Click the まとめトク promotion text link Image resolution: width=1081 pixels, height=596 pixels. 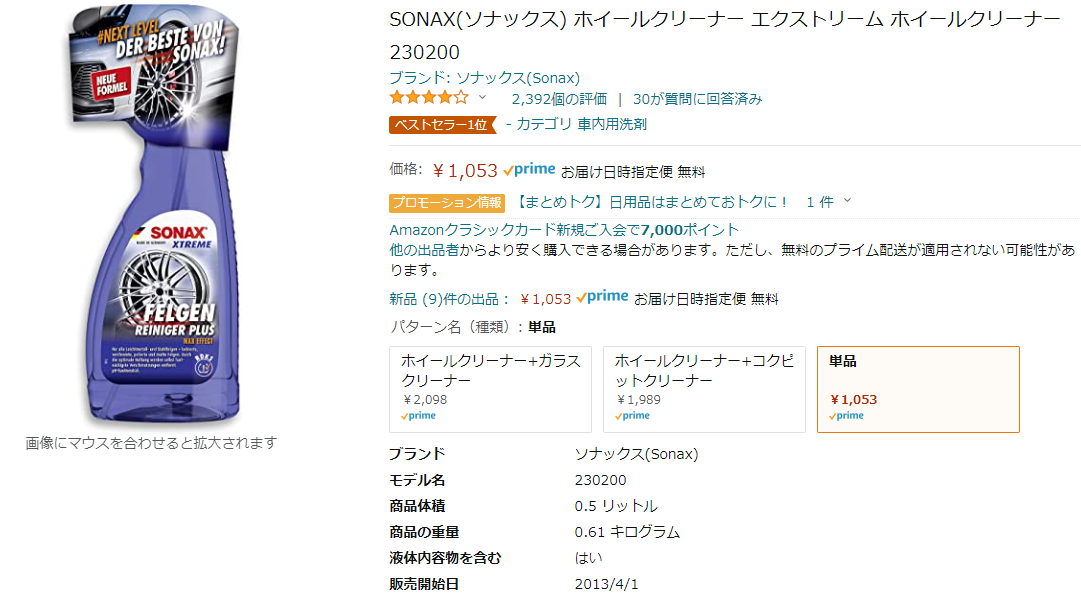pos(651,202)
